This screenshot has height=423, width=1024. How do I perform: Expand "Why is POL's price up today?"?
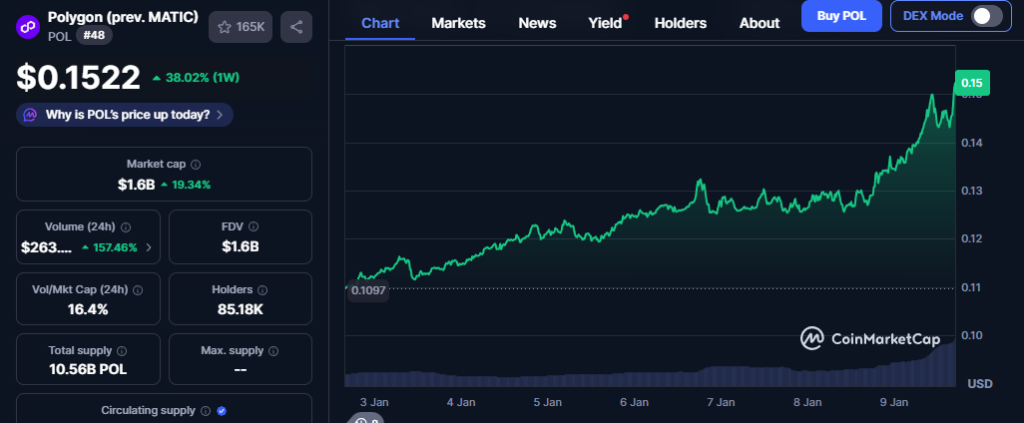[x=125, y=115]
